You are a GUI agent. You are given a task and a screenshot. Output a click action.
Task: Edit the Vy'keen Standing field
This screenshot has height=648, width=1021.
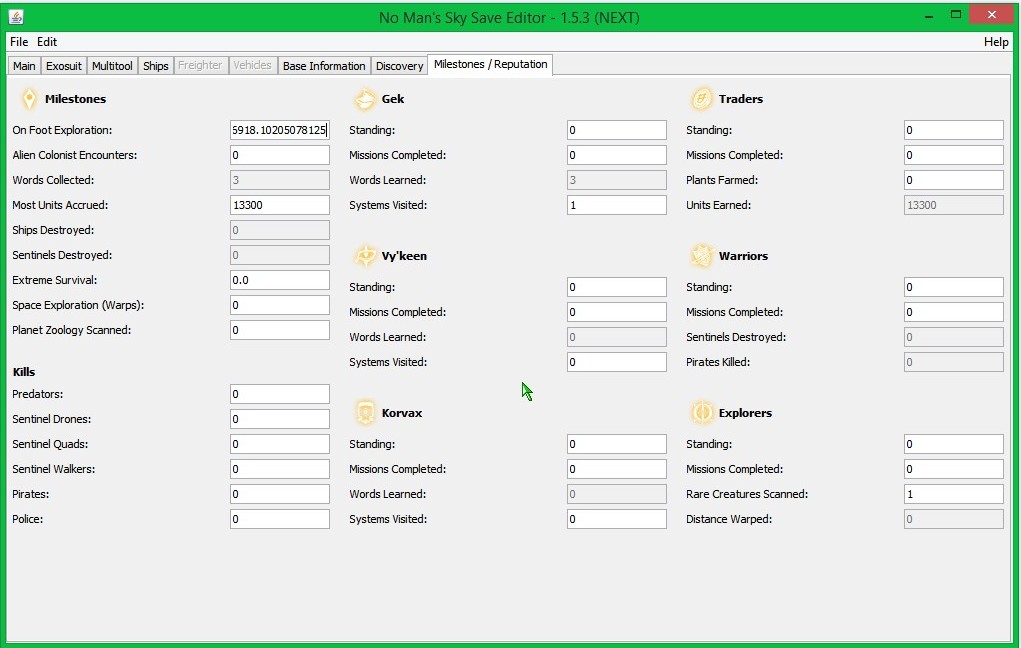(x=617, y=287)
